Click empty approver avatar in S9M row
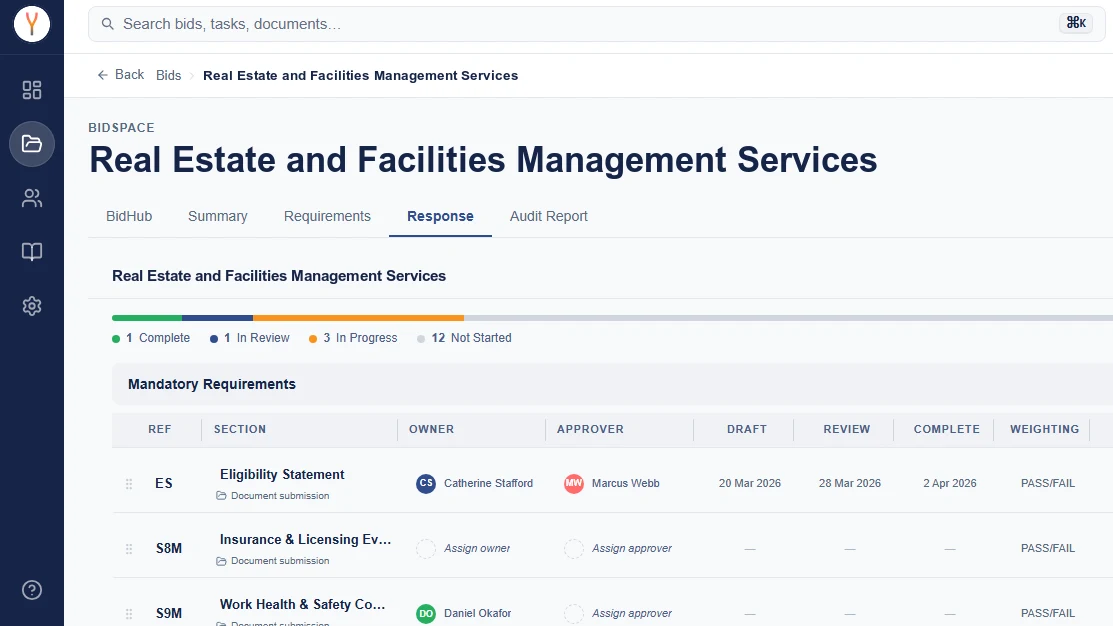Viewport: 1113px width, 626px height. coord(574,613)
